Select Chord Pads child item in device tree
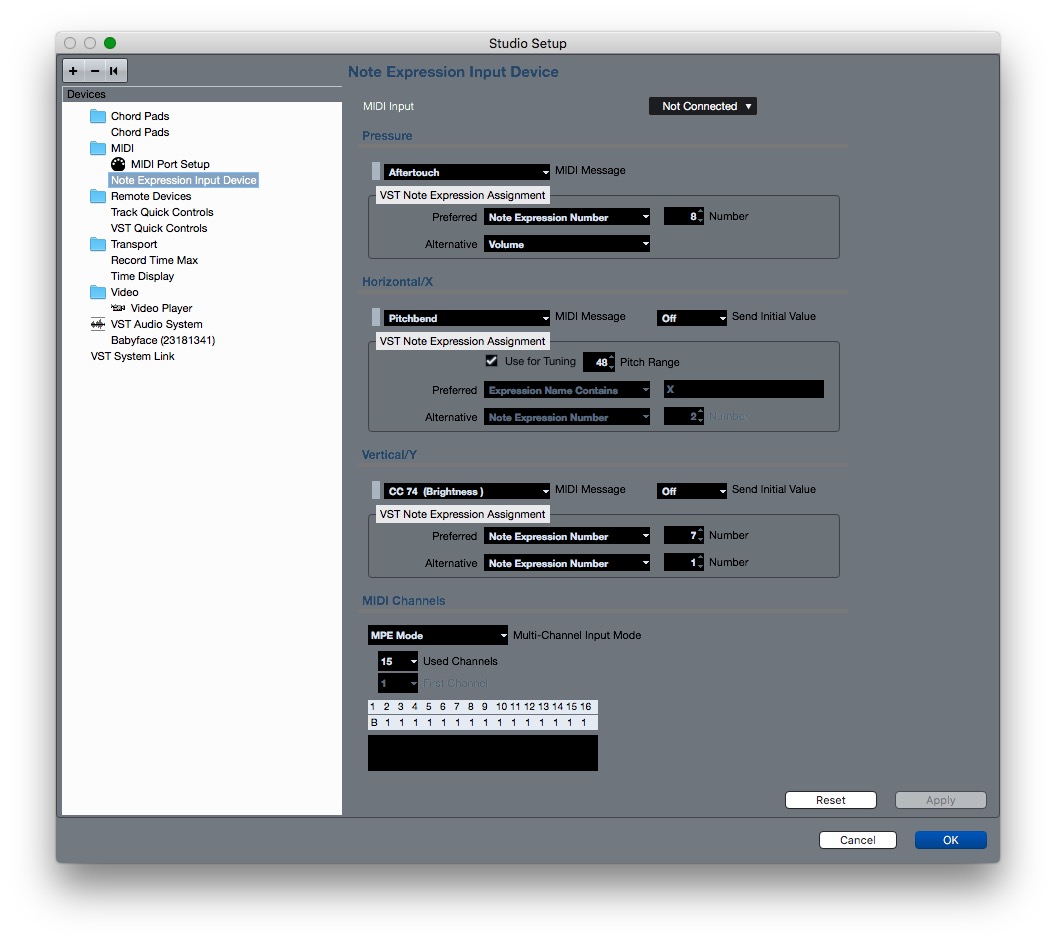 tap(139, 132)
